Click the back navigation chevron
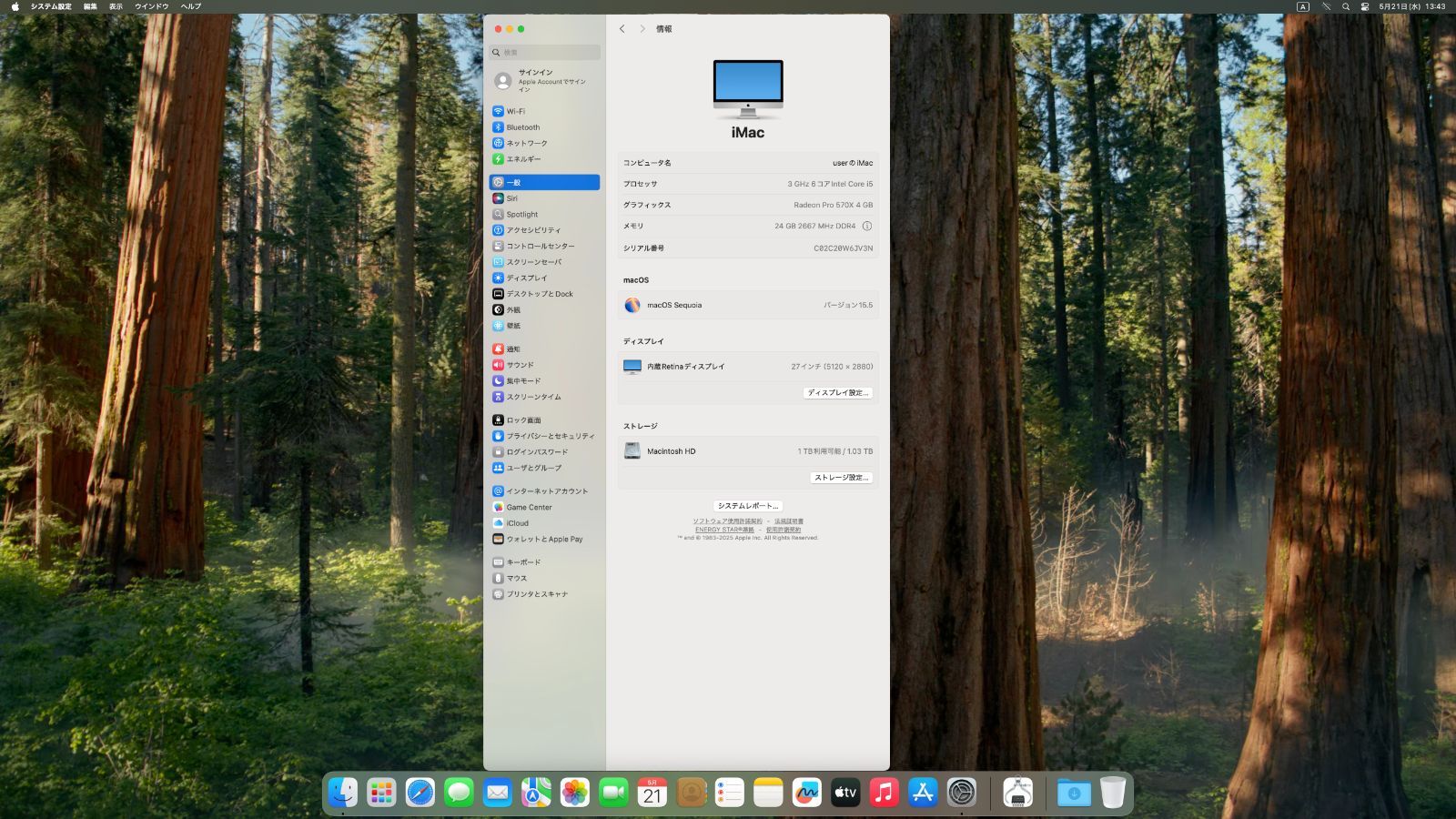1456x819 pixels. pos(622,29)
